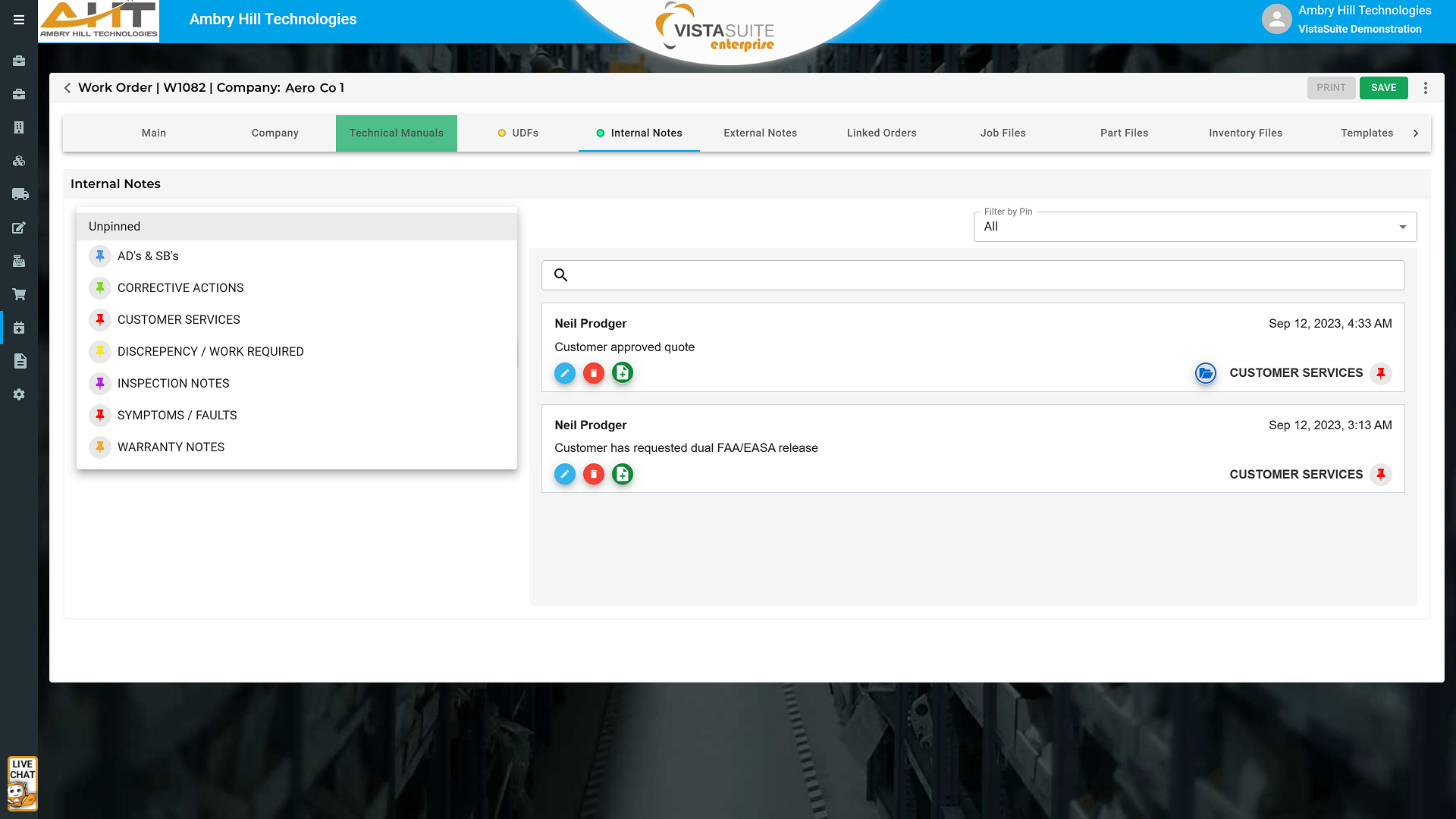Open the Linked Orders tab
This screenshot has width=1456, height=819.
click(881, 133)
